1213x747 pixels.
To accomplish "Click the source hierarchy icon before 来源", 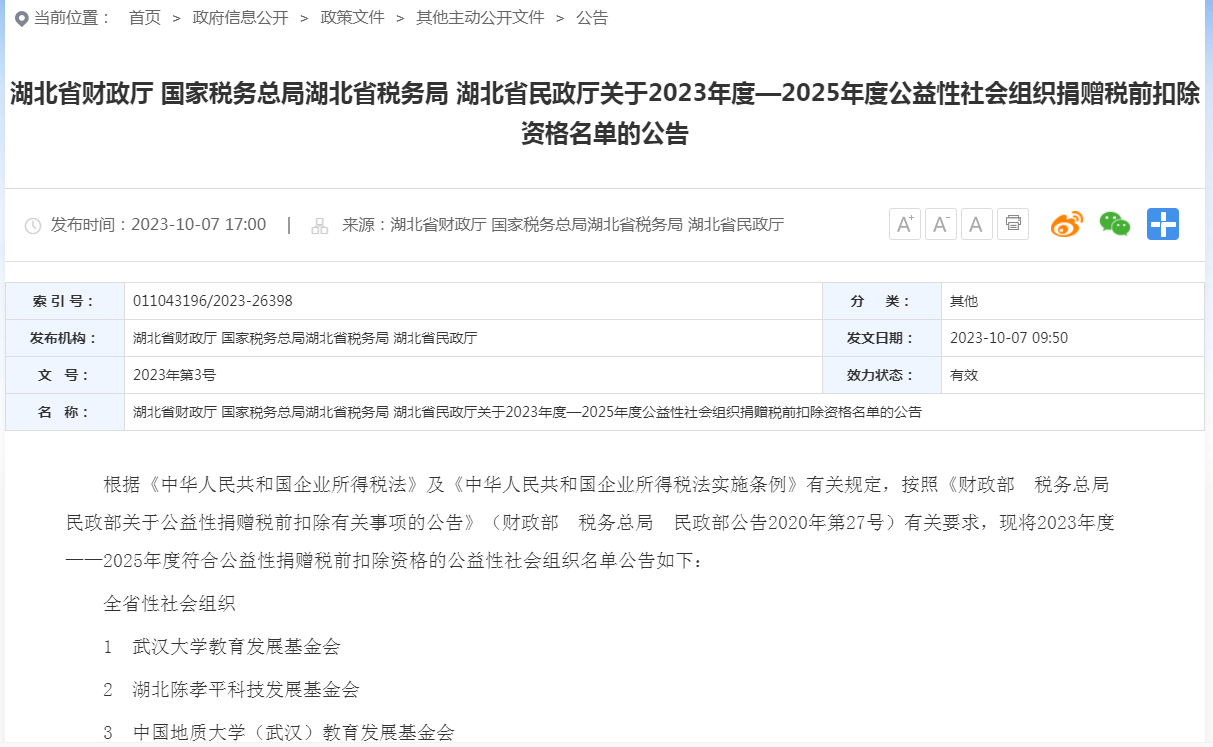I will (320, 226).
